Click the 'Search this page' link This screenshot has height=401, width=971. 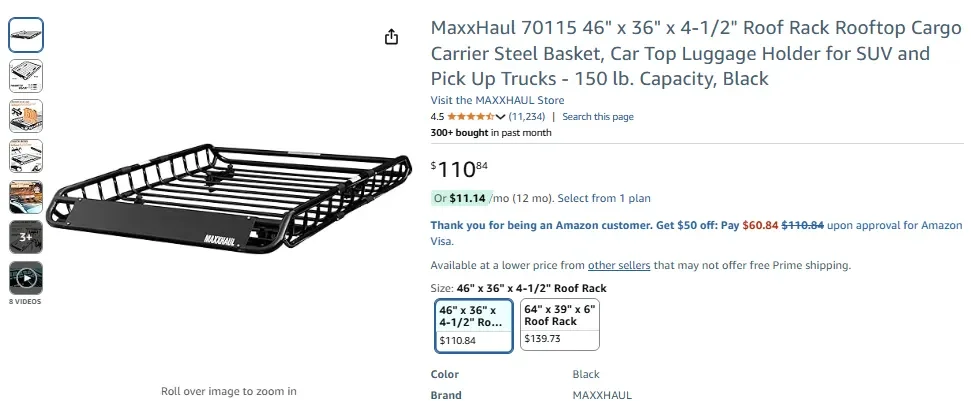point(597,117)
